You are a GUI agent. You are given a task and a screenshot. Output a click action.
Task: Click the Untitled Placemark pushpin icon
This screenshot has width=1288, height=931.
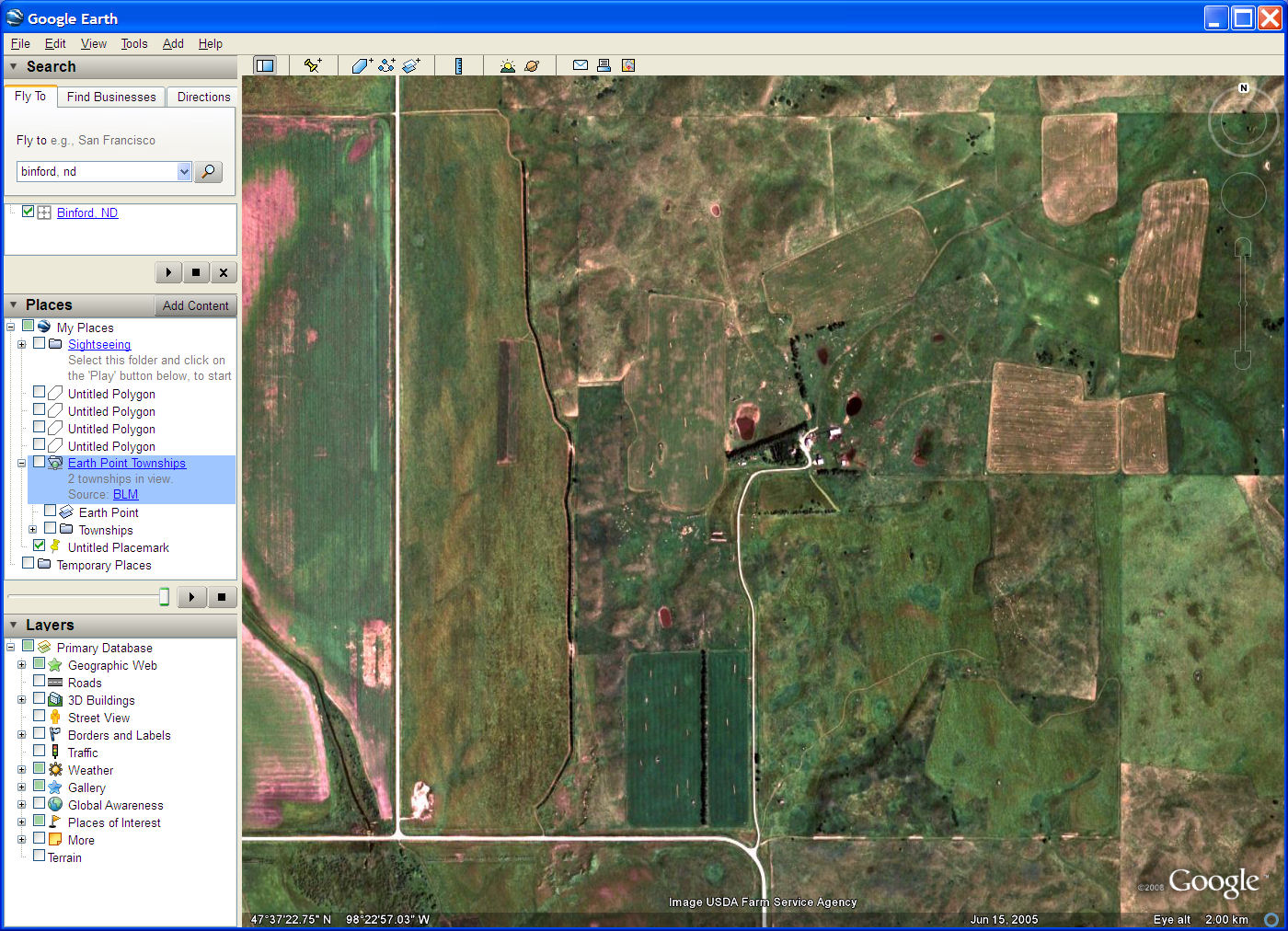coord(55,546)
